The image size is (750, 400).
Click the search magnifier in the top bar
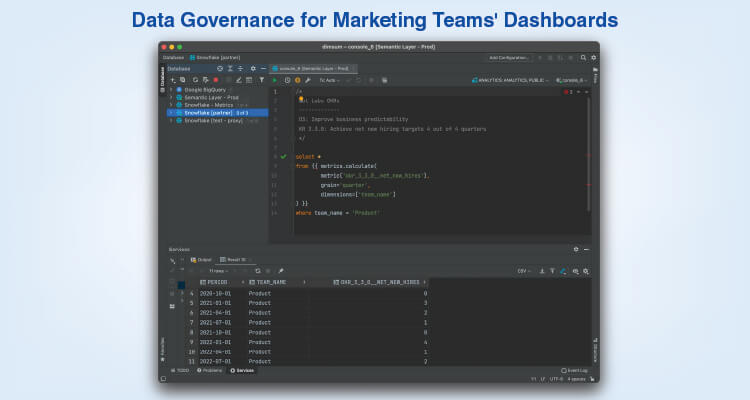pos(583,58)
